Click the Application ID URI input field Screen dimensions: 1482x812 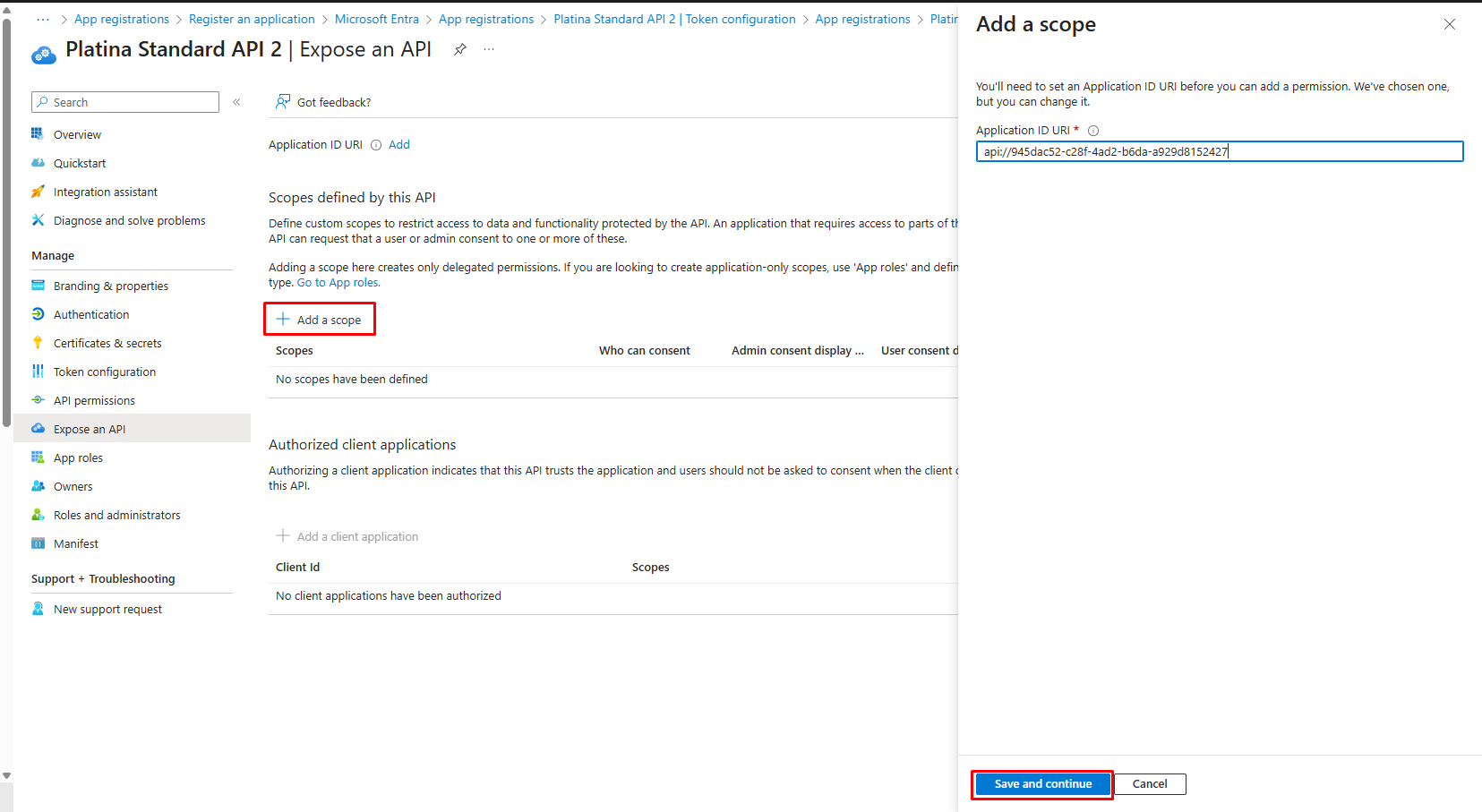coord(1218,151)
